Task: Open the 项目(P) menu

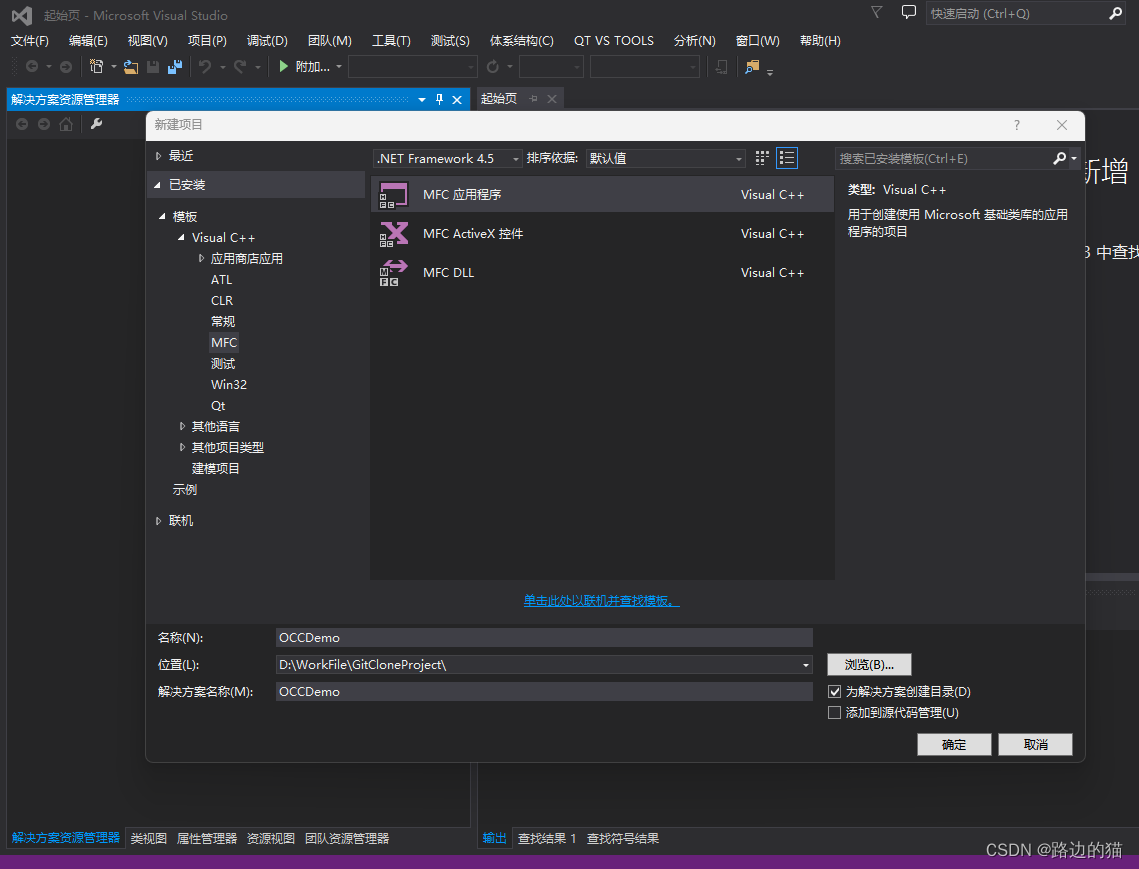Action: pos(207,41)
